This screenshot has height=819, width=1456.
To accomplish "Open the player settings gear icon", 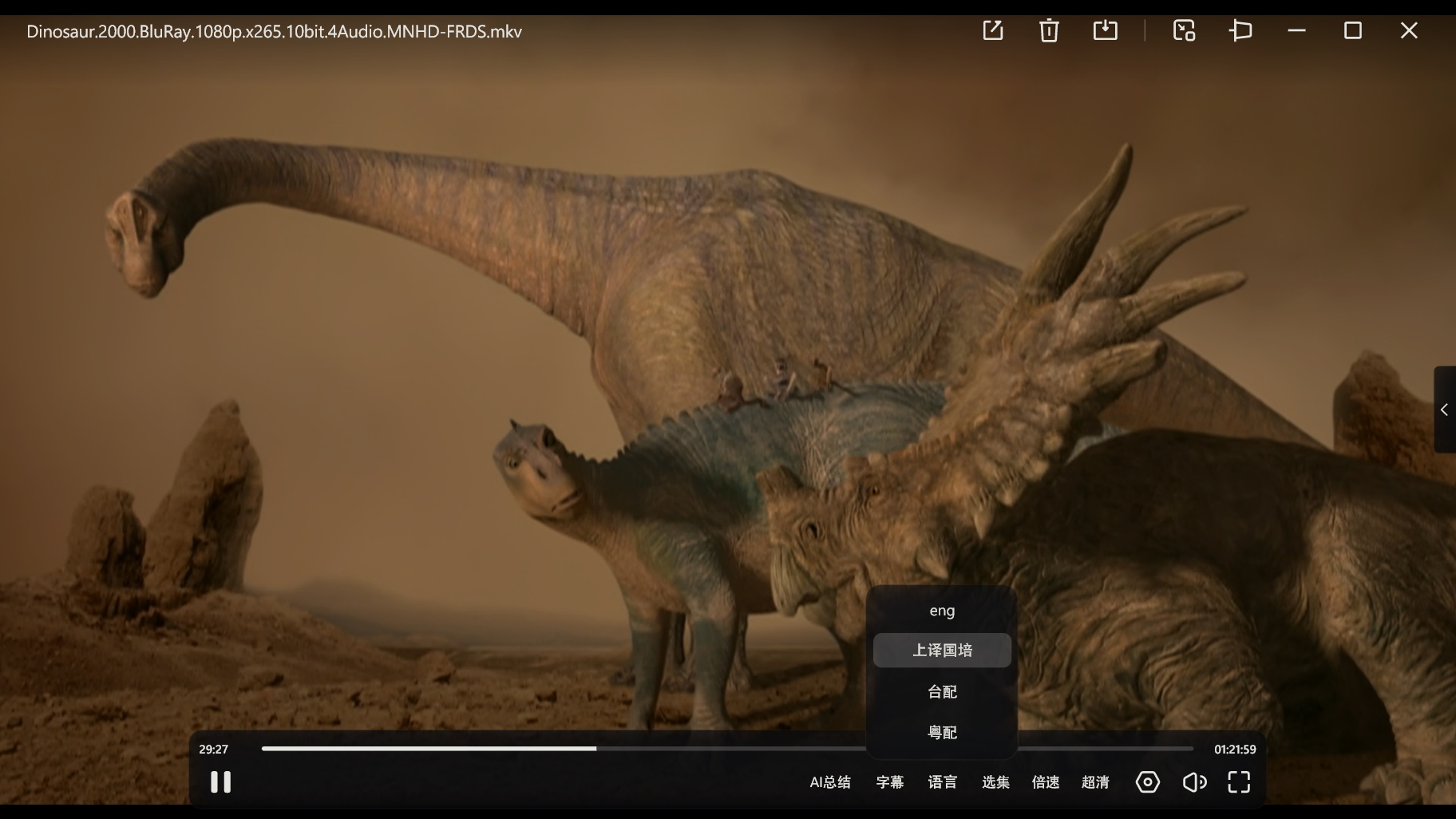I will [x=1147, y=782].
